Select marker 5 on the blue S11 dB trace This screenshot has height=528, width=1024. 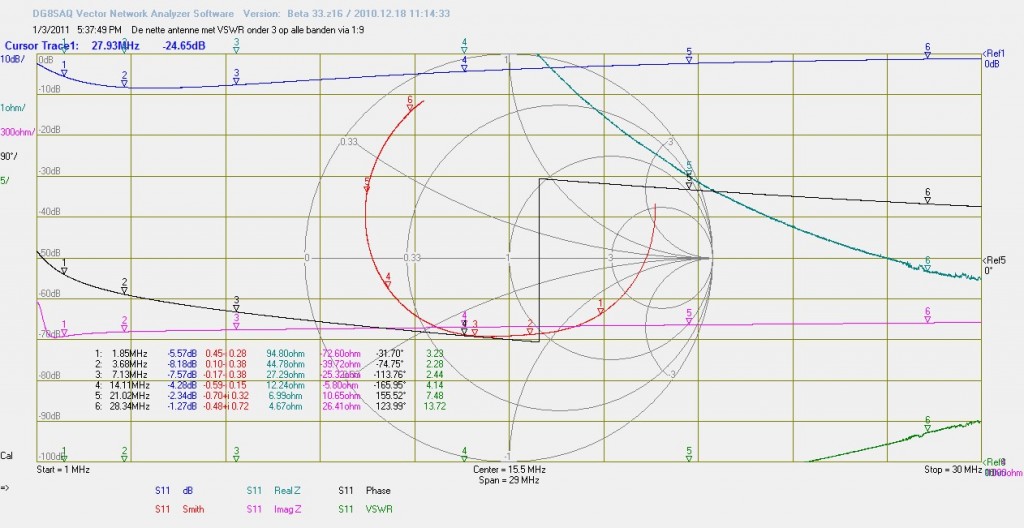689,56
